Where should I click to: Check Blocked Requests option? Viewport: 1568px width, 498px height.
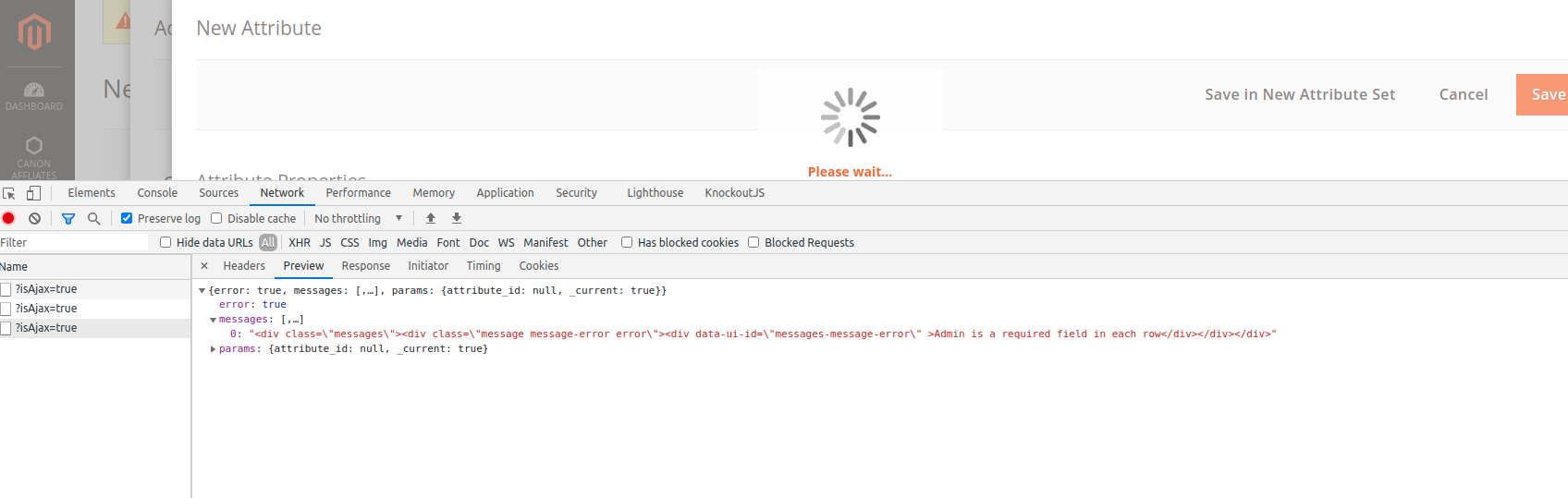[x=753, y=243]
